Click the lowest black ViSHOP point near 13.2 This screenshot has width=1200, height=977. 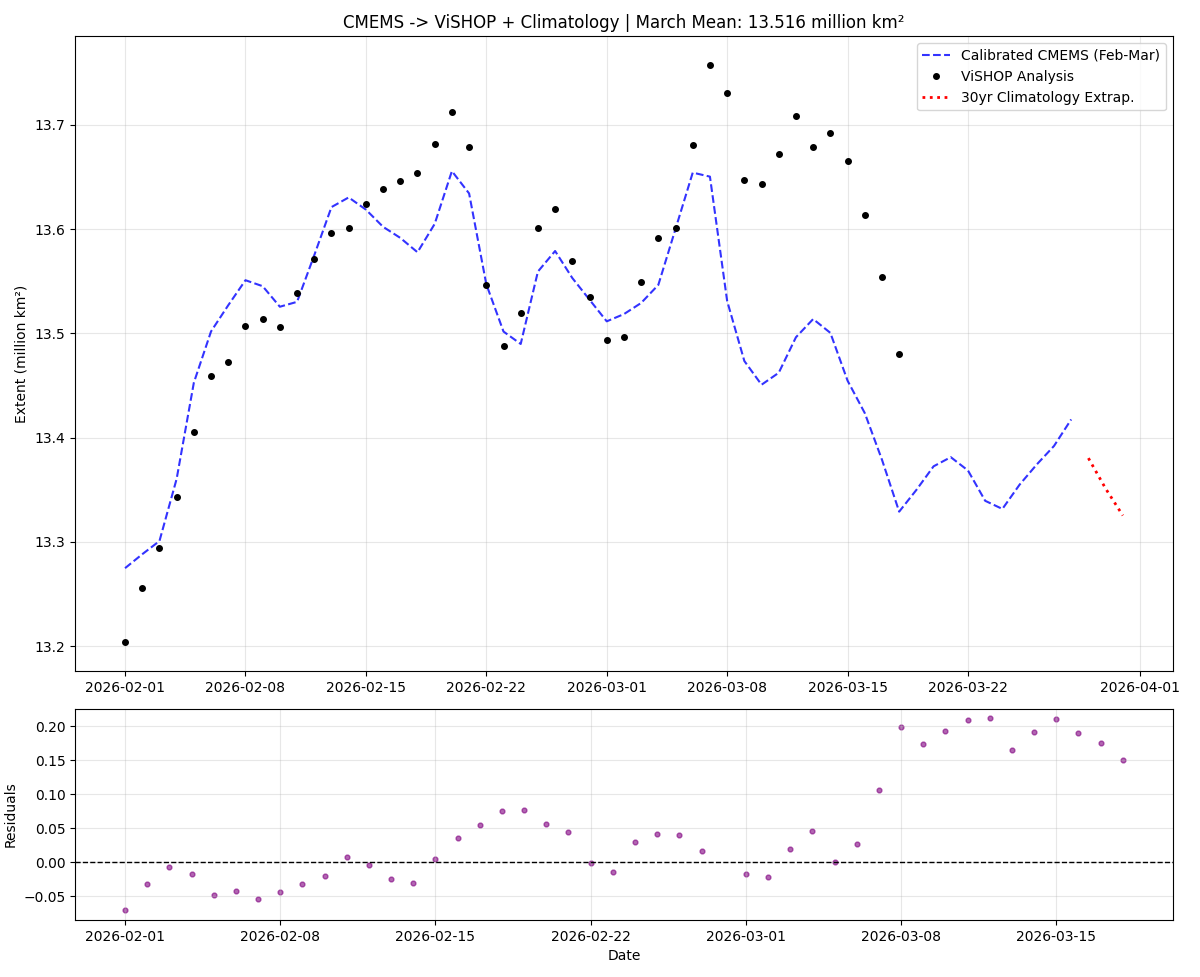pos(125,642)
